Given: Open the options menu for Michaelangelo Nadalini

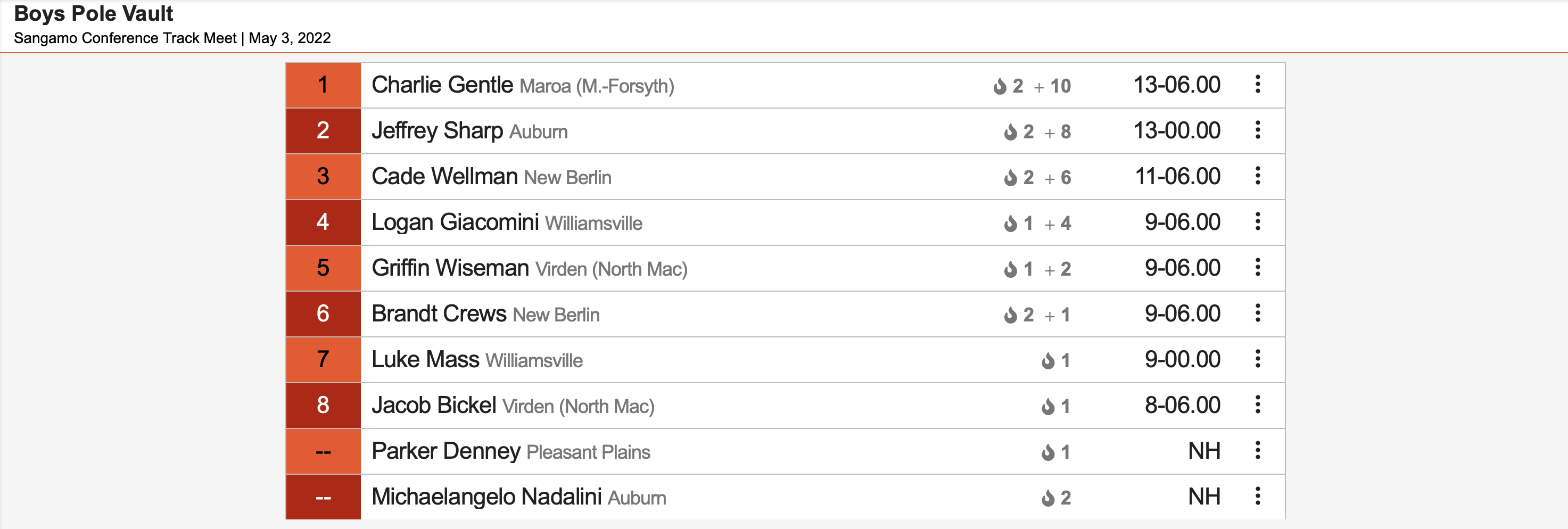Looking at the screenshot, I should click(1258, 496).
